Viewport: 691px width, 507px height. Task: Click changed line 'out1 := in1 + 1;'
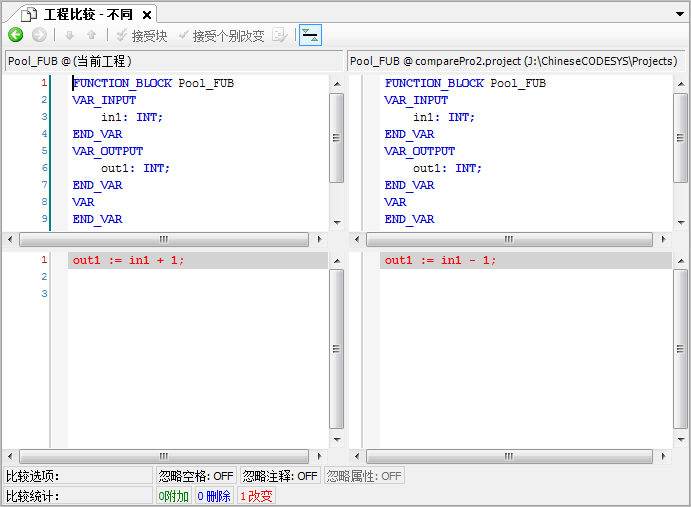[x=128, y=260]
